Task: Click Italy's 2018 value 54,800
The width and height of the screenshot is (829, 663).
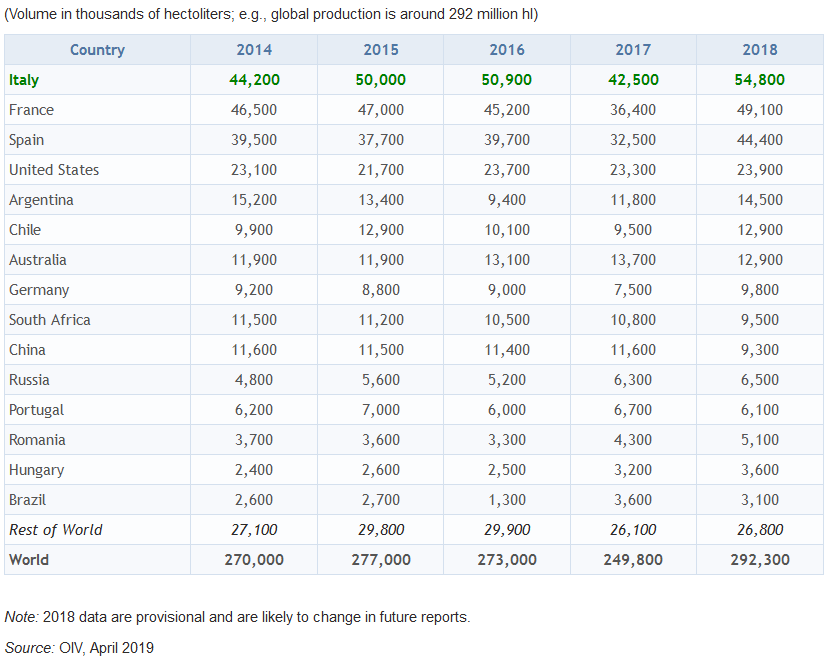Action: tap(760, 80)
